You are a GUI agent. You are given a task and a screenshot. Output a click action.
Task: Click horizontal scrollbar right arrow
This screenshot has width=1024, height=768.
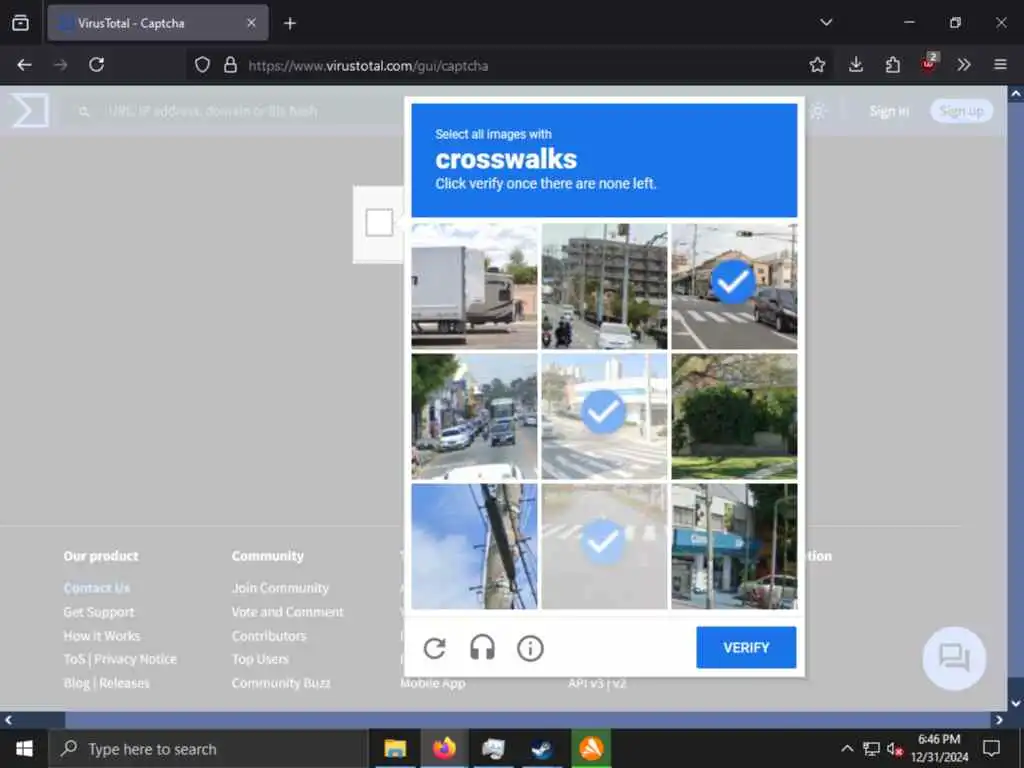(x=999, y=720)
